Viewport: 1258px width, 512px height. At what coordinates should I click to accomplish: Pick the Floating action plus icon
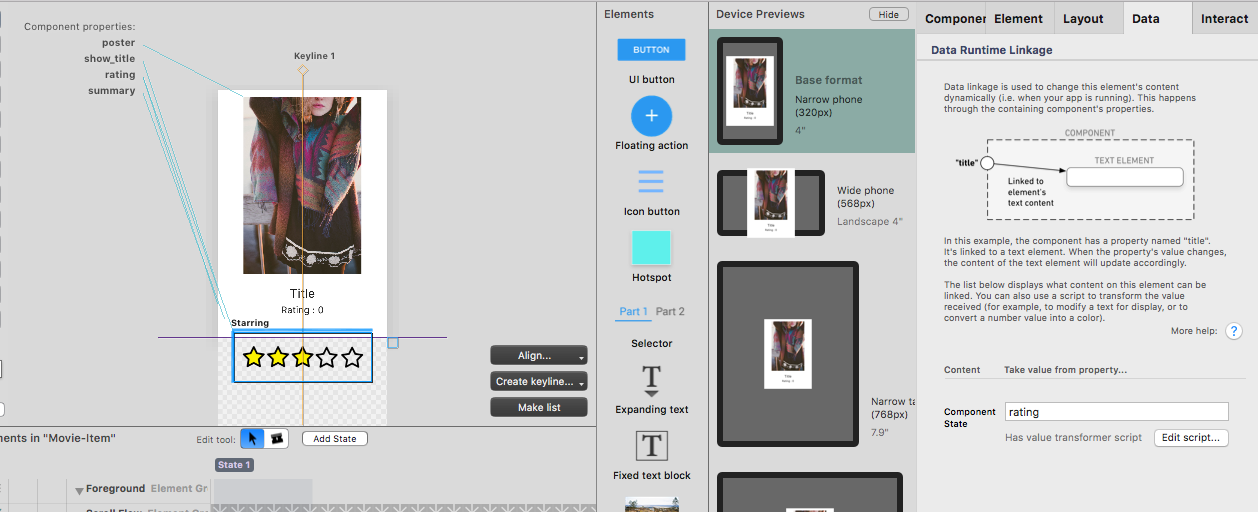pyautogui.click(x=651, y=116)
